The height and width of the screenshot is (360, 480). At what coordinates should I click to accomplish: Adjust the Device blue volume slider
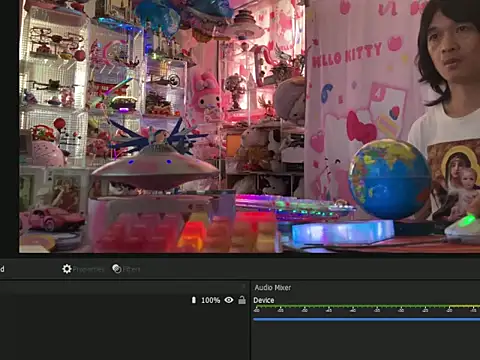366,319
